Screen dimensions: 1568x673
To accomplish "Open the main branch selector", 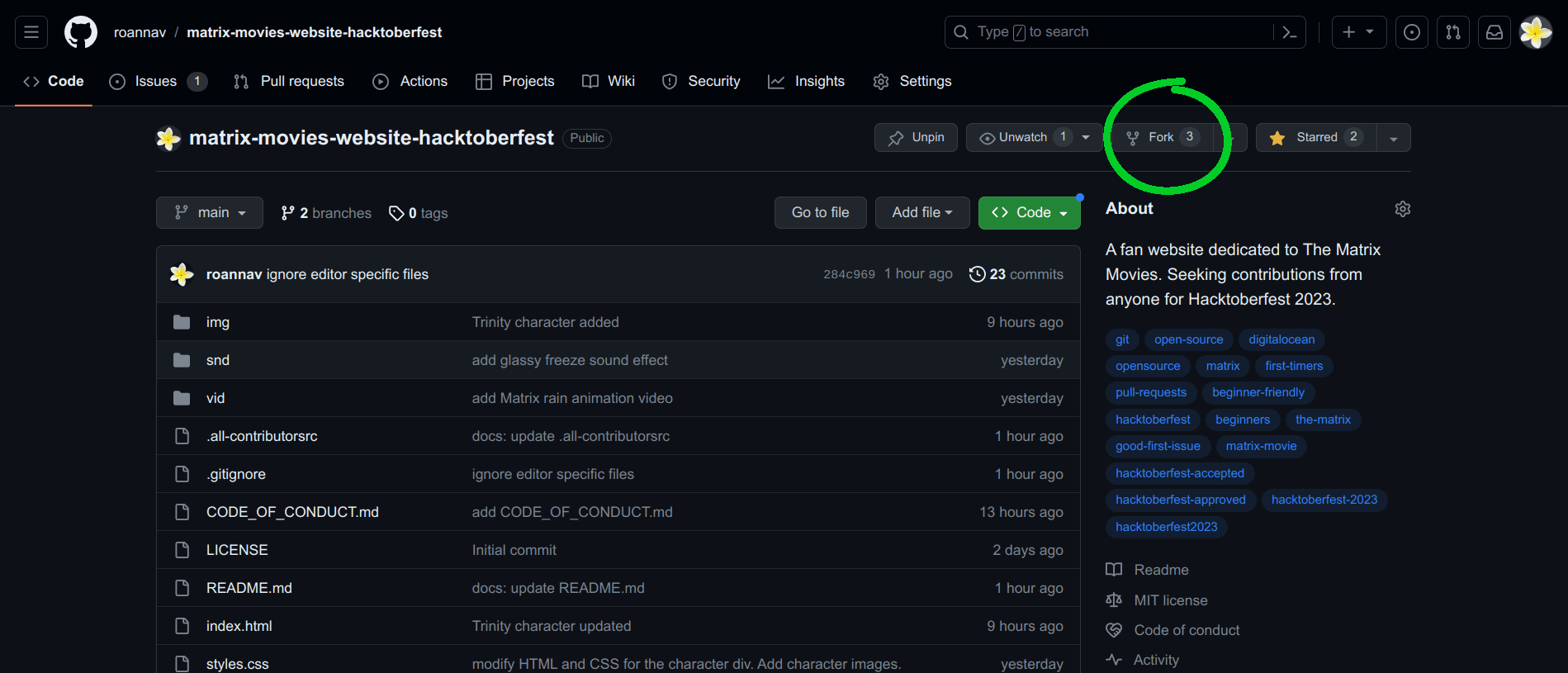I will pyautogui.click(x=210, y=212).
